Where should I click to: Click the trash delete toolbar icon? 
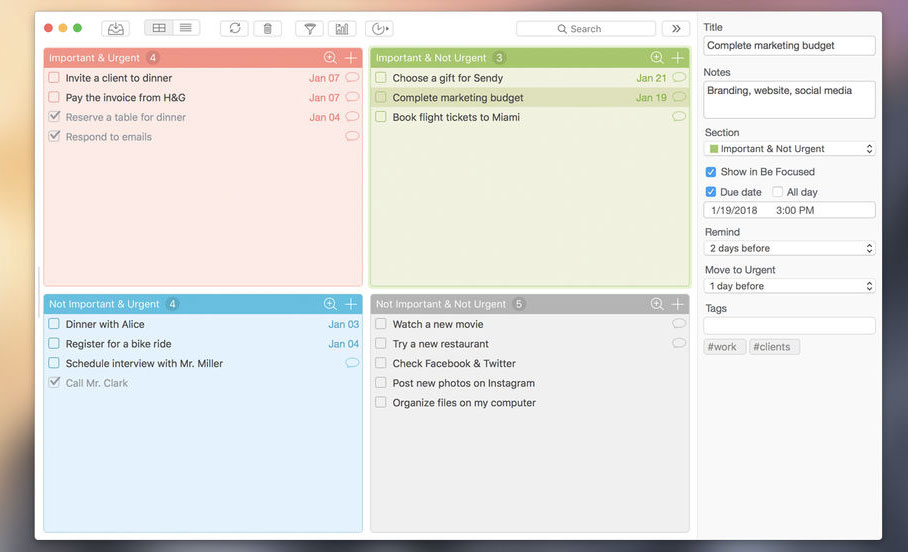[268, 28]
